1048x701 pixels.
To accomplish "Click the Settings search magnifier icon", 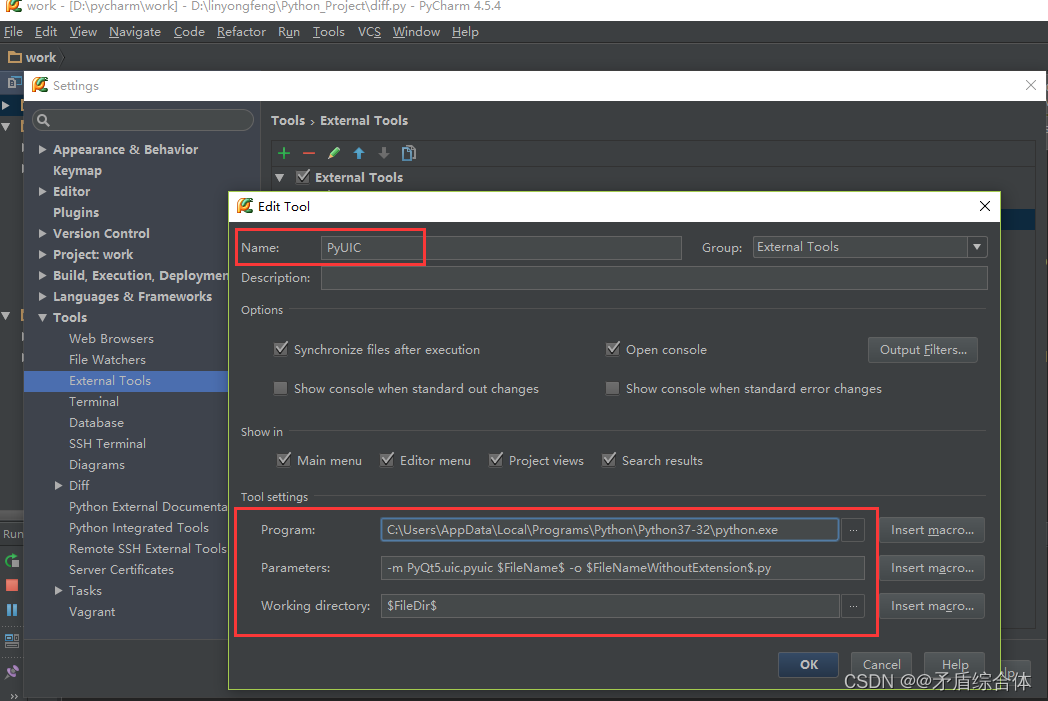I will point(43,120).
